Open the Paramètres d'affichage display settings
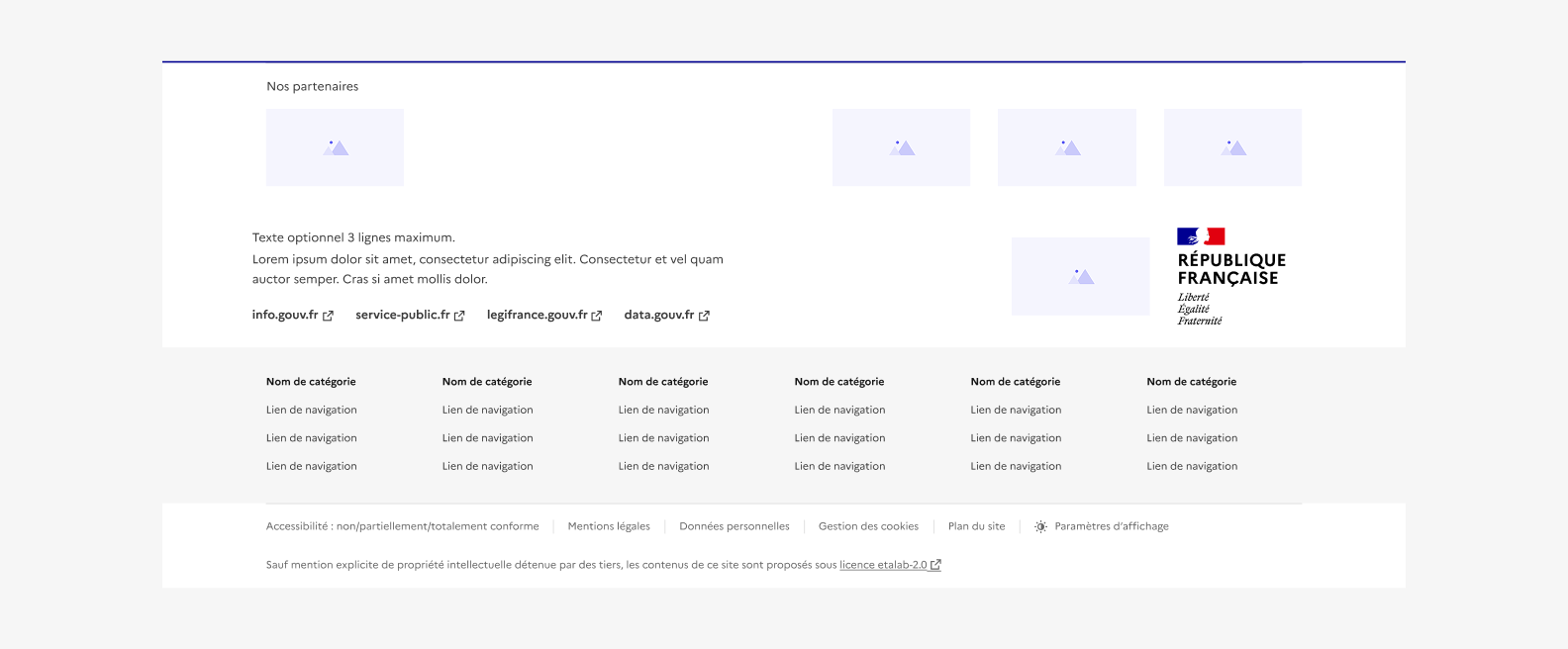This screenshot has width=1568, height=649. pyautogui.click(x=1111, y=526)
